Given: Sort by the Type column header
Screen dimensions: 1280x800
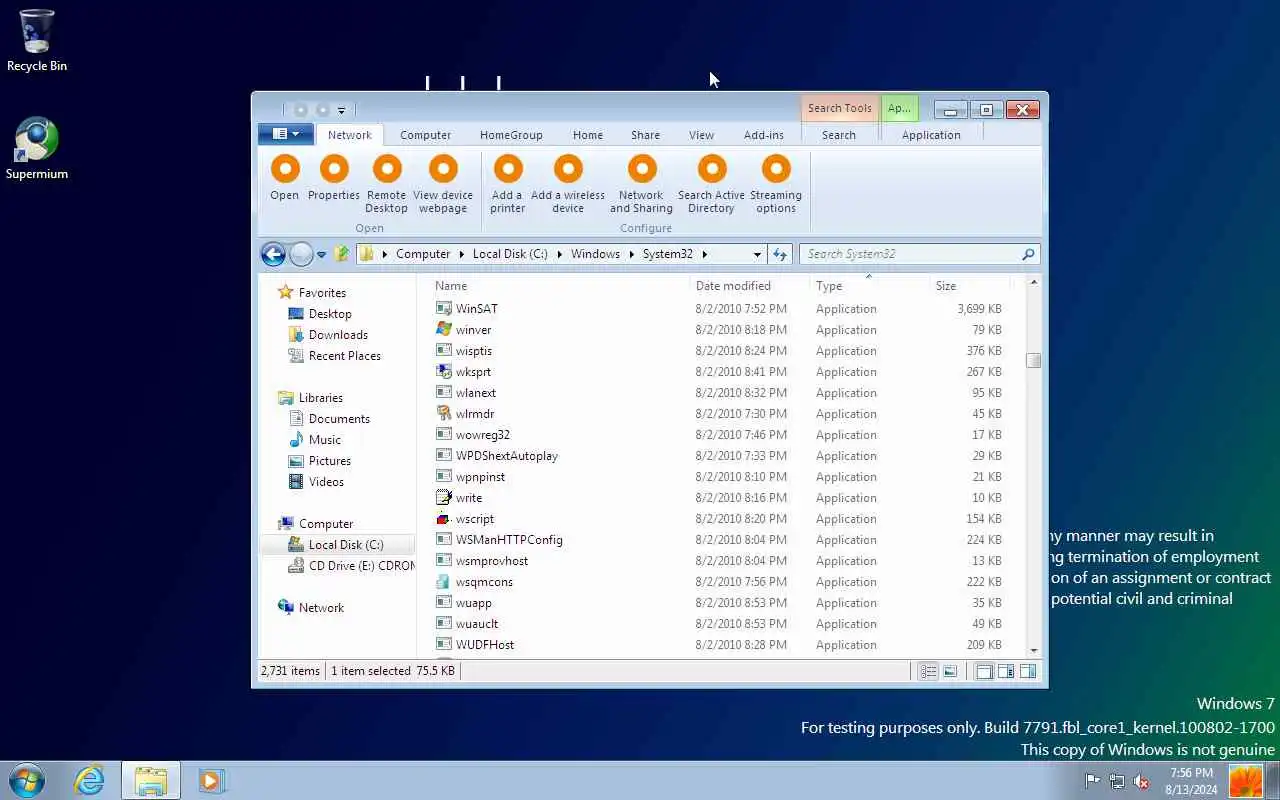Looking at the screenshot, I should 868,286.
